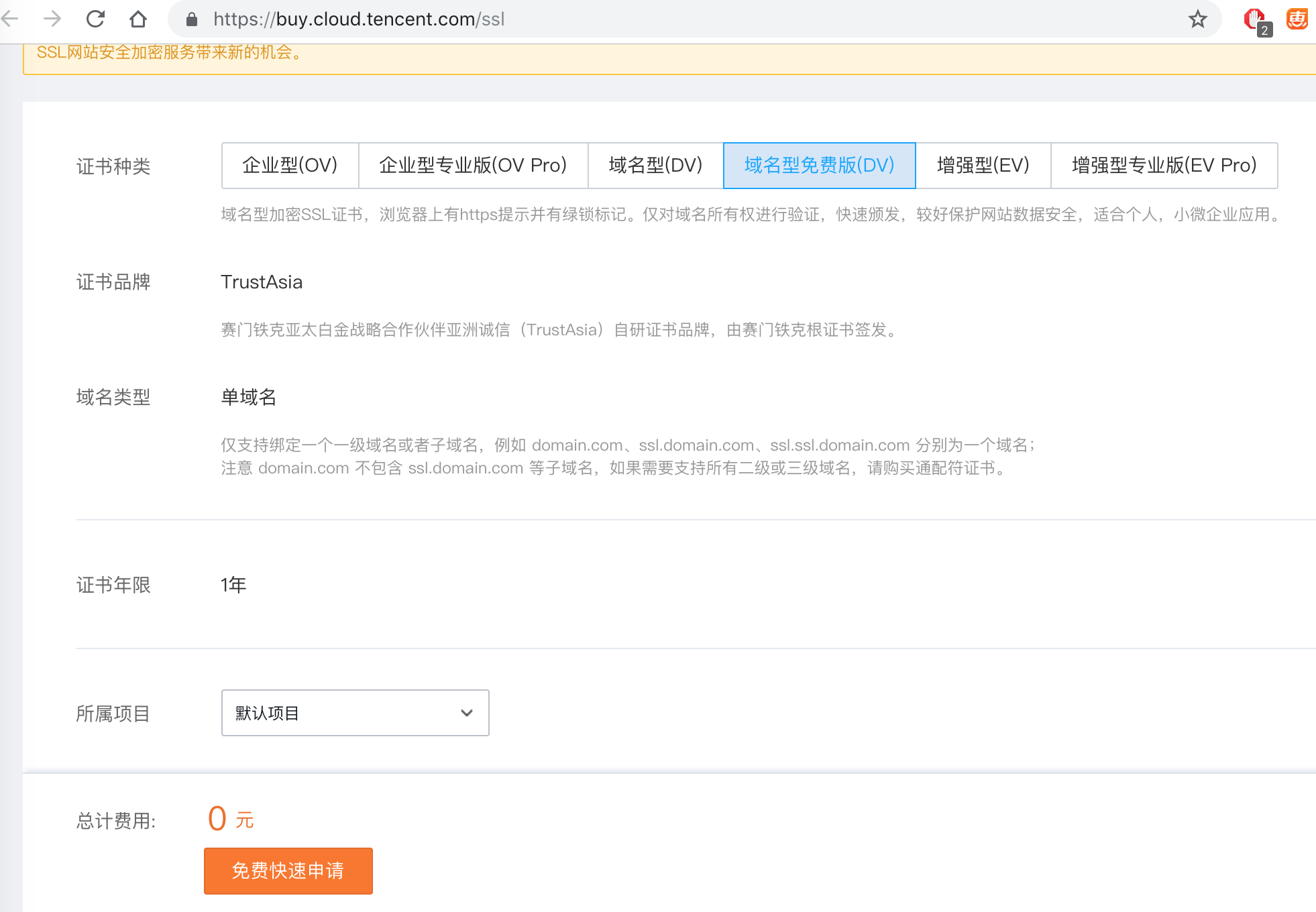Screen dimensions: 1316x912
Task: Select 增强型(EV) certificate type
Action: pyautogui.click(x=983, y=166)
